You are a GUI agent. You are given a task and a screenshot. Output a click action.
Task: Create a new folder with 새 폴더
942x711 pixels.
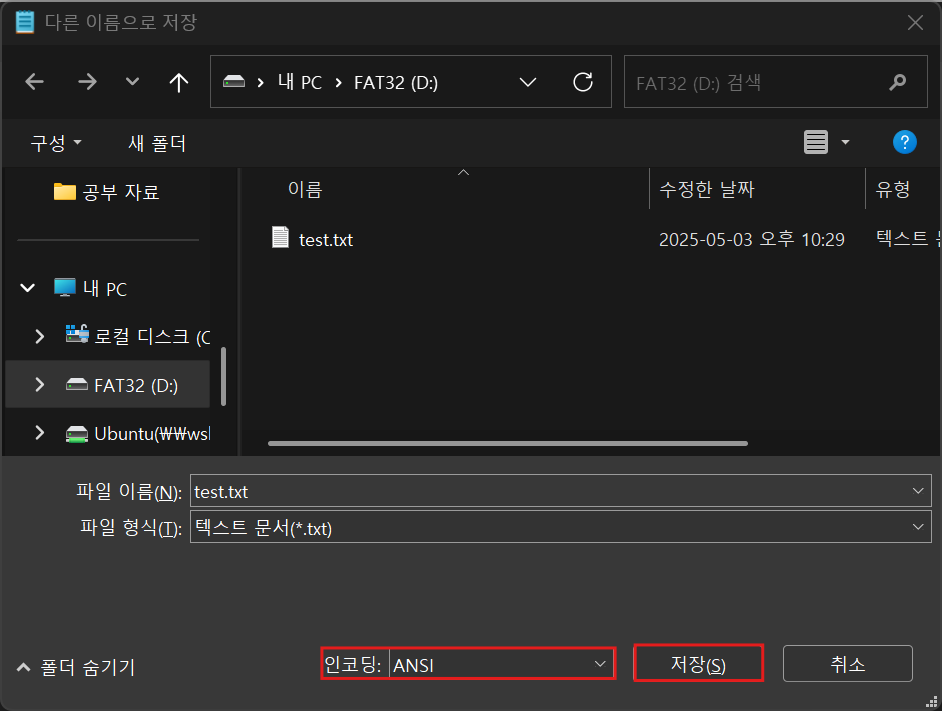[157, 143]
